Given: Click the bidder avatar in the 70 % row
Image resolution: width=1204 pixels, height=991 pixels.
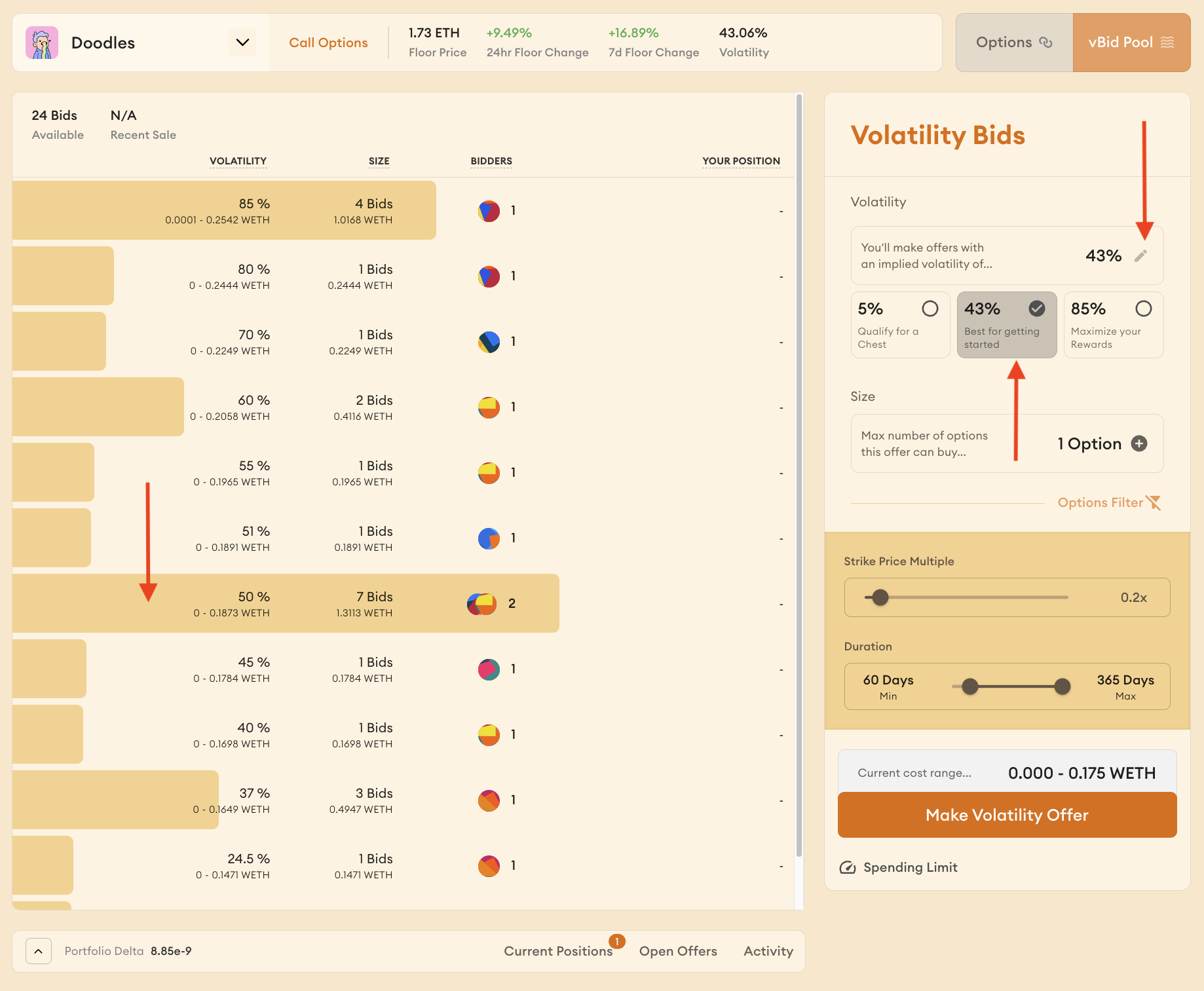Looking at the screenshot, I should (489, 342).
